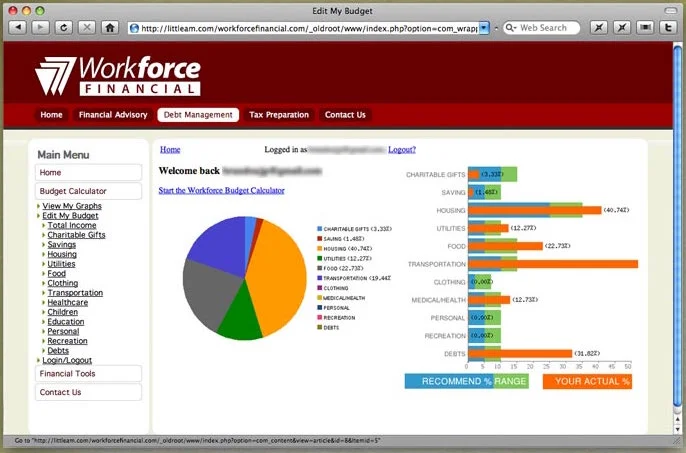Screen dimensions: 686x453
Task: Click the globe site icon in address bar
Action: [x=134, y=28]
